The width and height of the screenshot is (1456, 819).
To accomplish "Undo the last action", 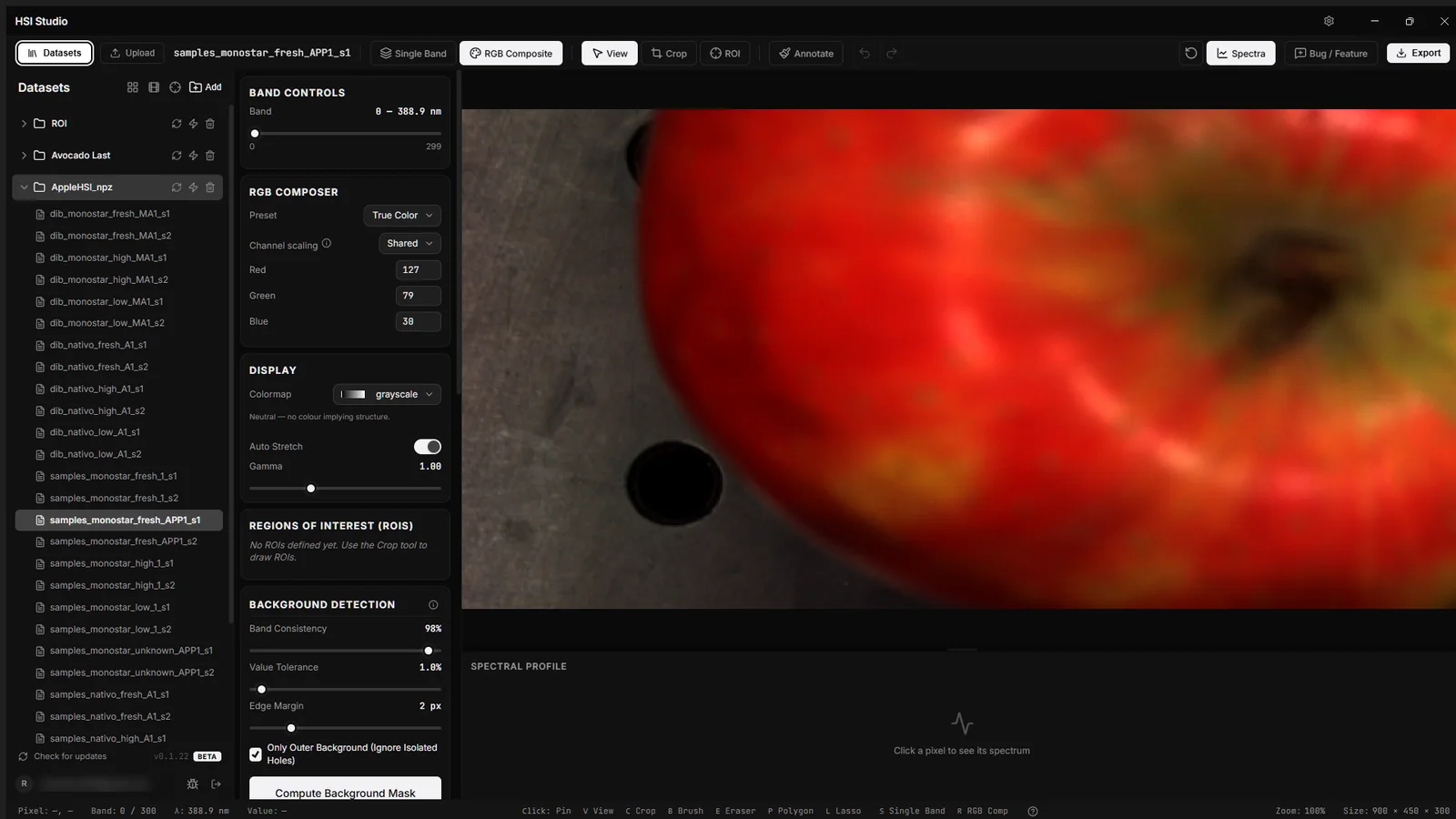I will pyautogui.click(x=864, y=54).
